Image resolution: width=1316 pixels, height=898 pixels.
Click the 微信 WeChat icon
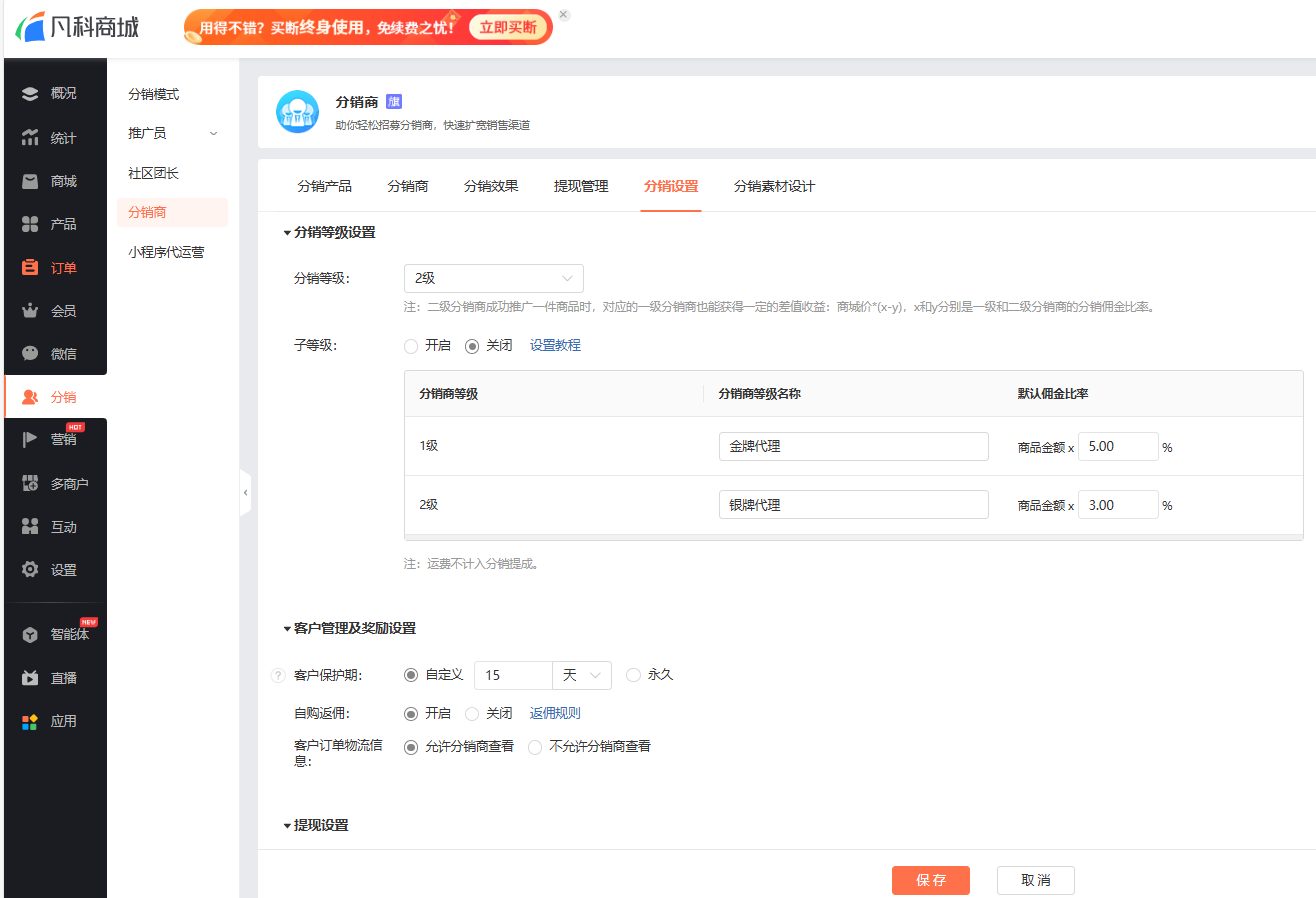pos(30,354)
